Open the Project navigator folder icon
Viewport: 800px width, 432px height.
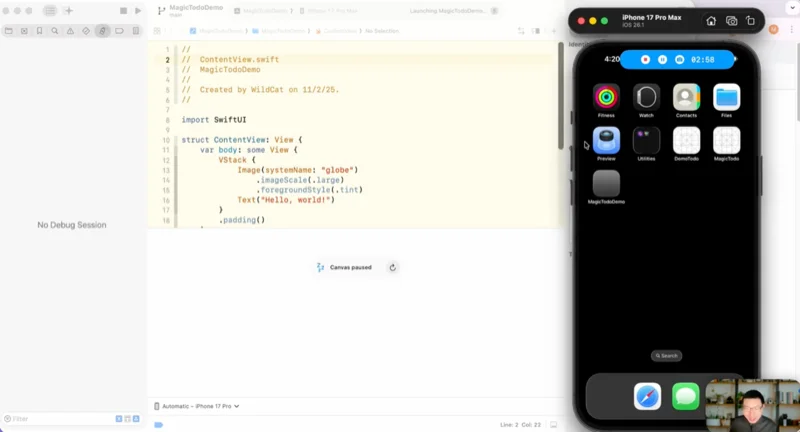coord(9,31)
